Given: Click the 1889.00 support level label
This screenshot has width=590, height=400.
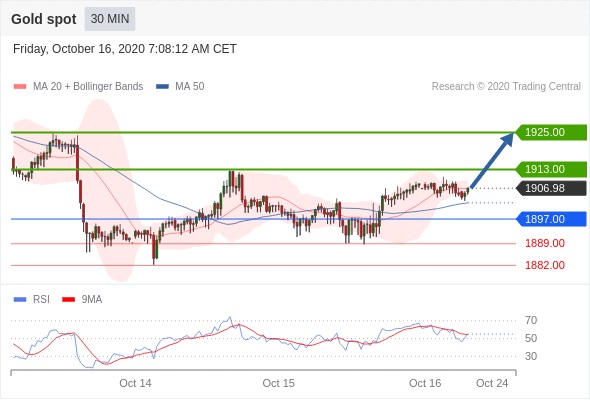Looking at the screenshot, I should tap(545, 243).
